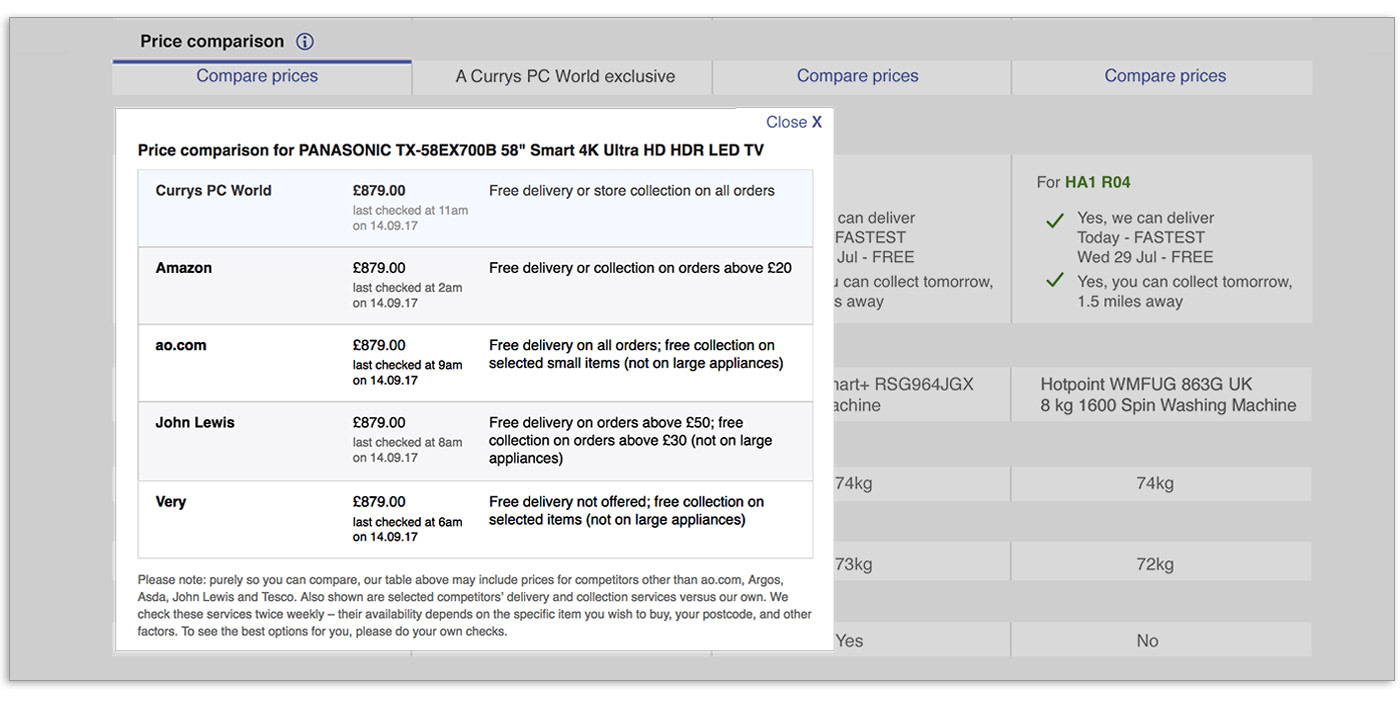This screenshot has width=1400, height=703.
Task: Select 'Wed 29 Jul - FREE' delivery text
Action: tap(1145, 257)
